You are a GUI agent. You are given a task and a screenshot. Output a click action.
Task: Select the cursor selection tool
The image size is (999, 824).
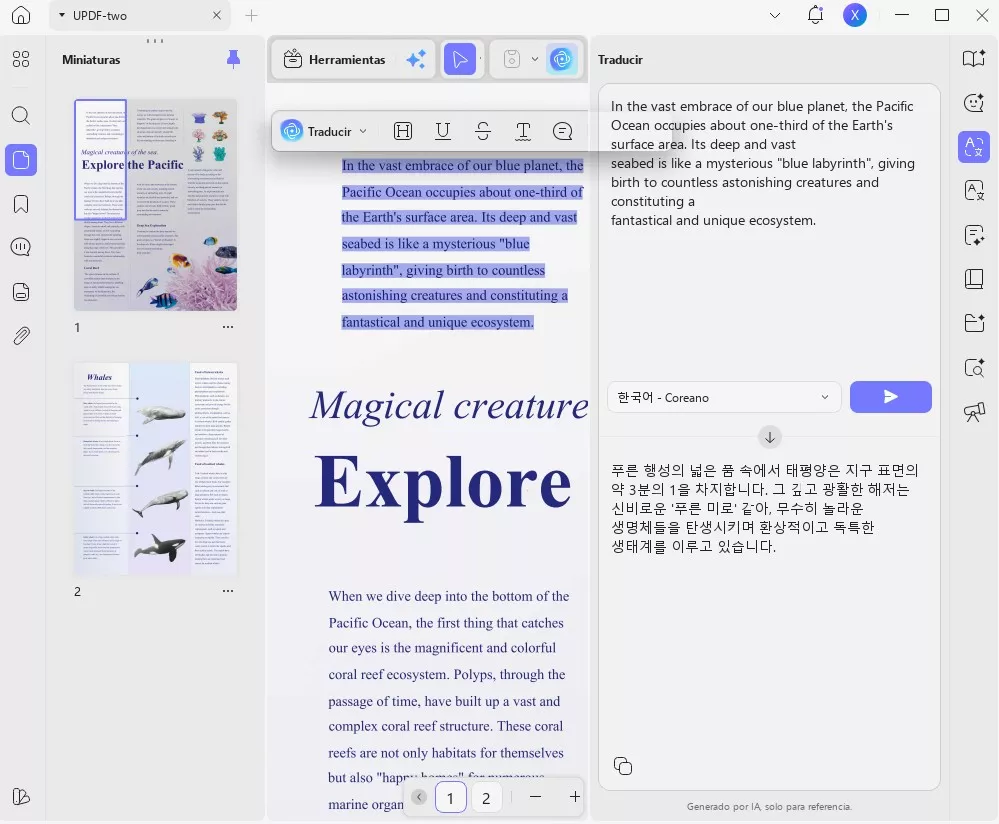pos(459,59)
